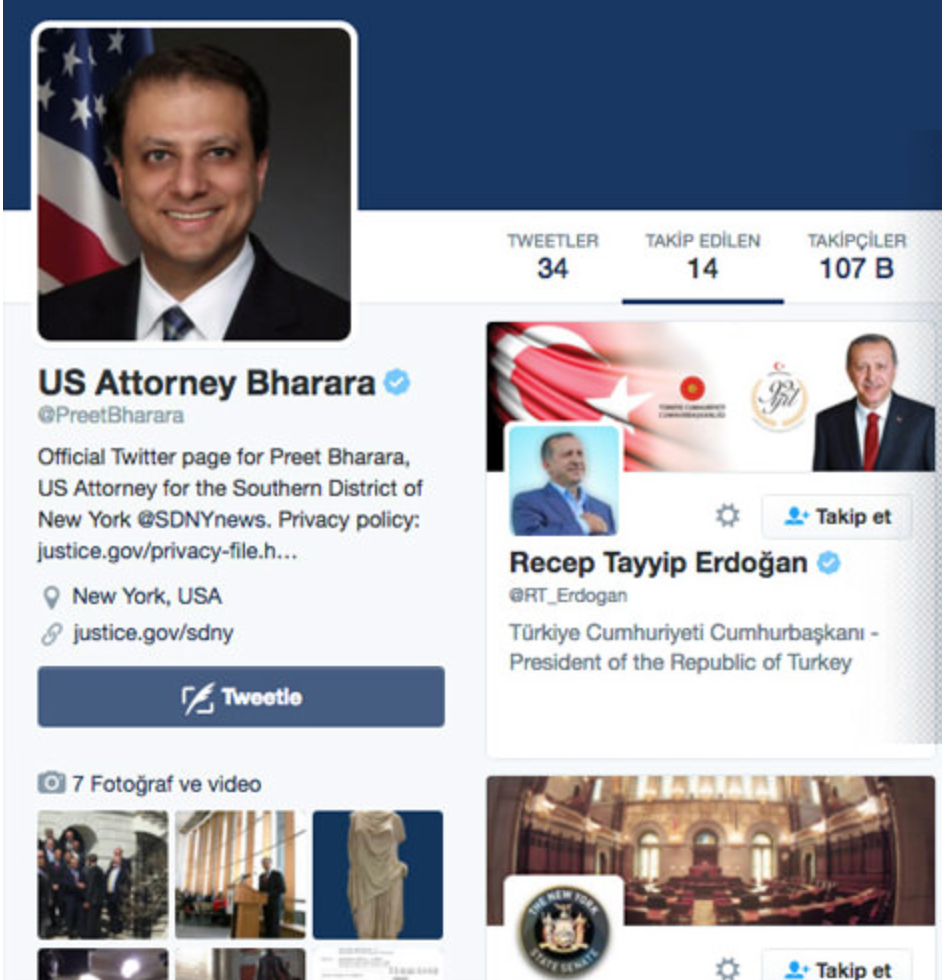Click gear icon on NY State Senate card
The image size is (942, 980).
727,969
